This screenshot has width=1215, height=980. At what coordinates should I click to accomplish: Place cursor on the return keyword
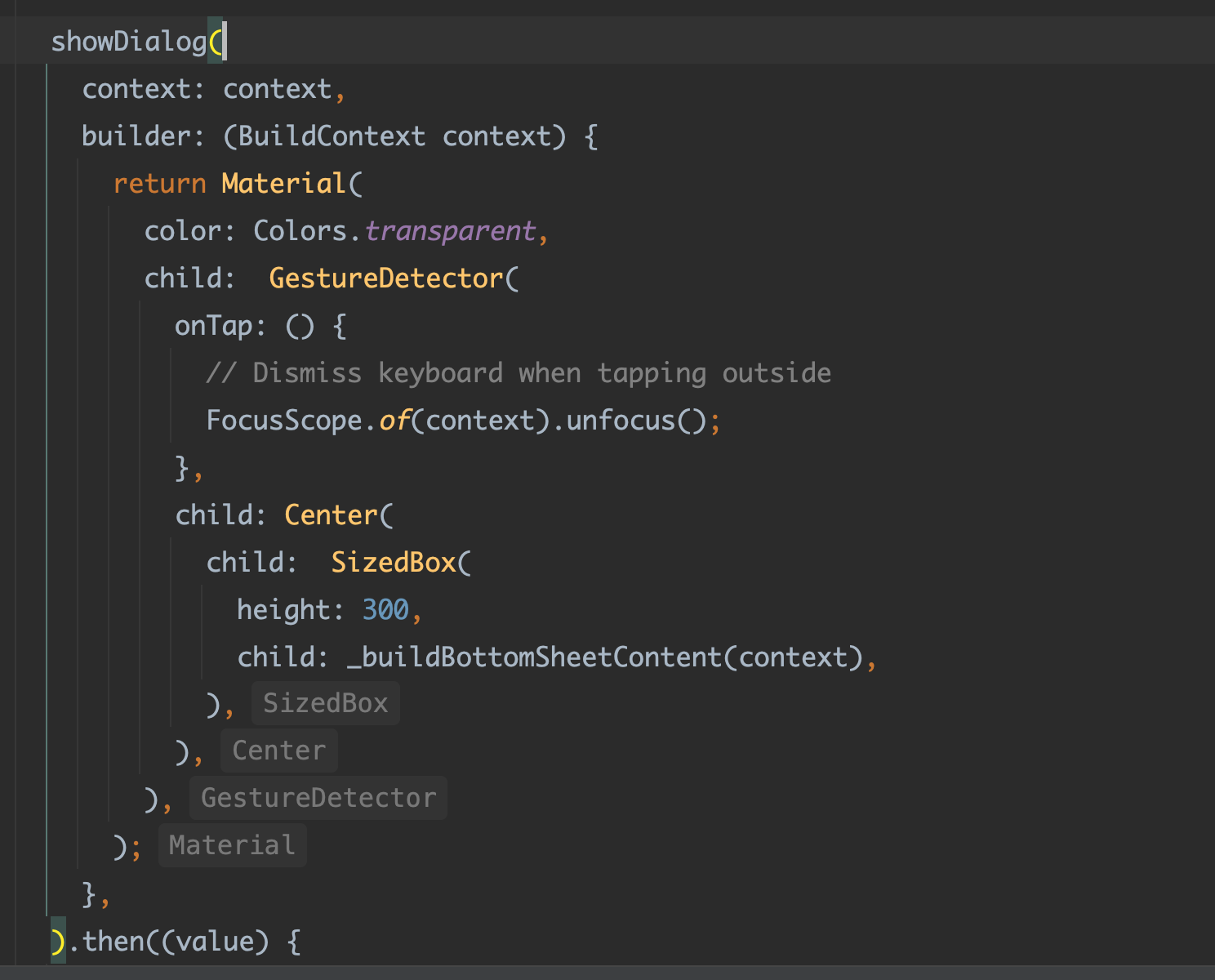tap(159, 184)
